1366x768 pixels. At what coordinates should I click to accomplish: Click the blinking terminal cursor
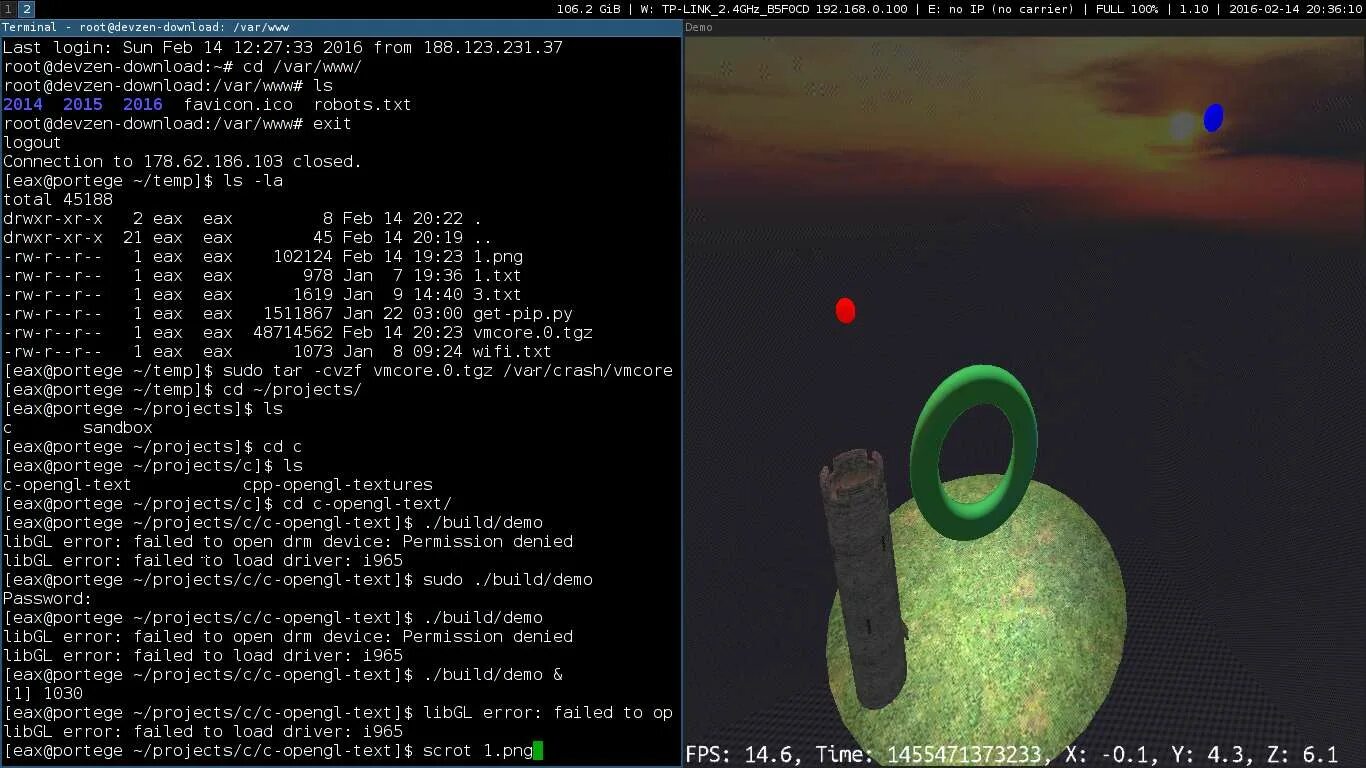[539, 750]
